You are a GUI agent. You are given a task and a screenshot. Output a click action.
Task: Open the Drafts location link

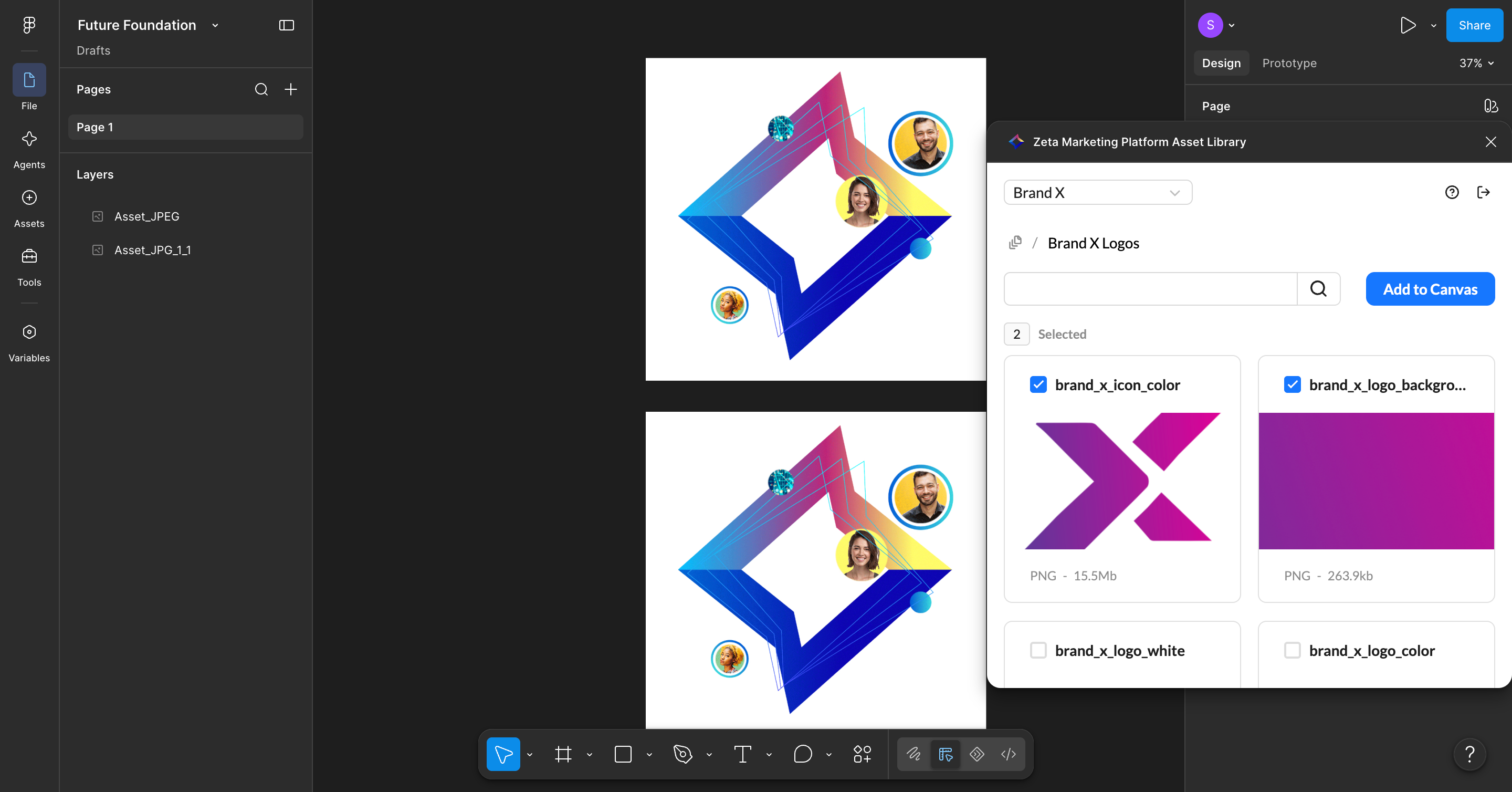93,50
